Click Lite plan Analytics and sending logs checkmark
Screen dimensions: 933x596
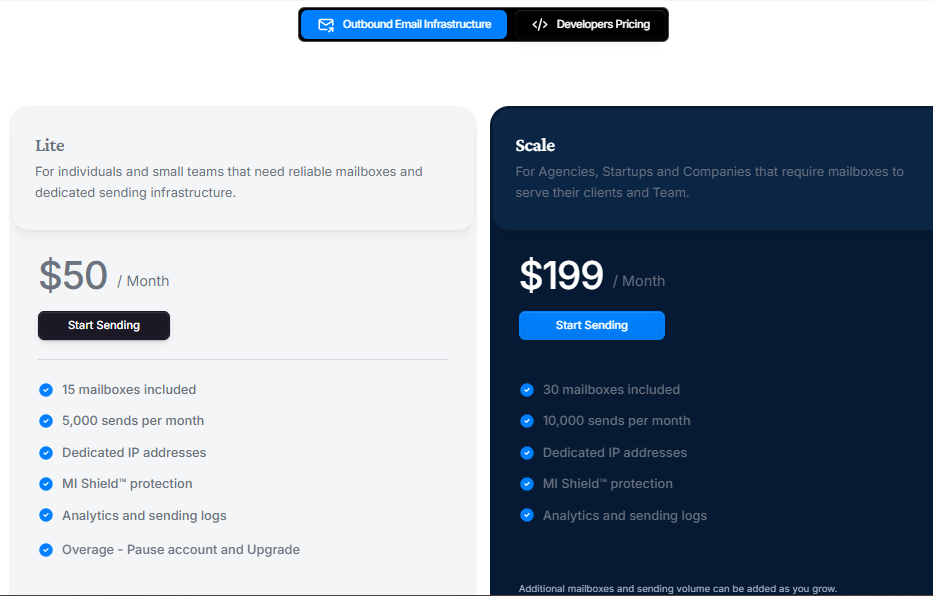coord(46,515)
